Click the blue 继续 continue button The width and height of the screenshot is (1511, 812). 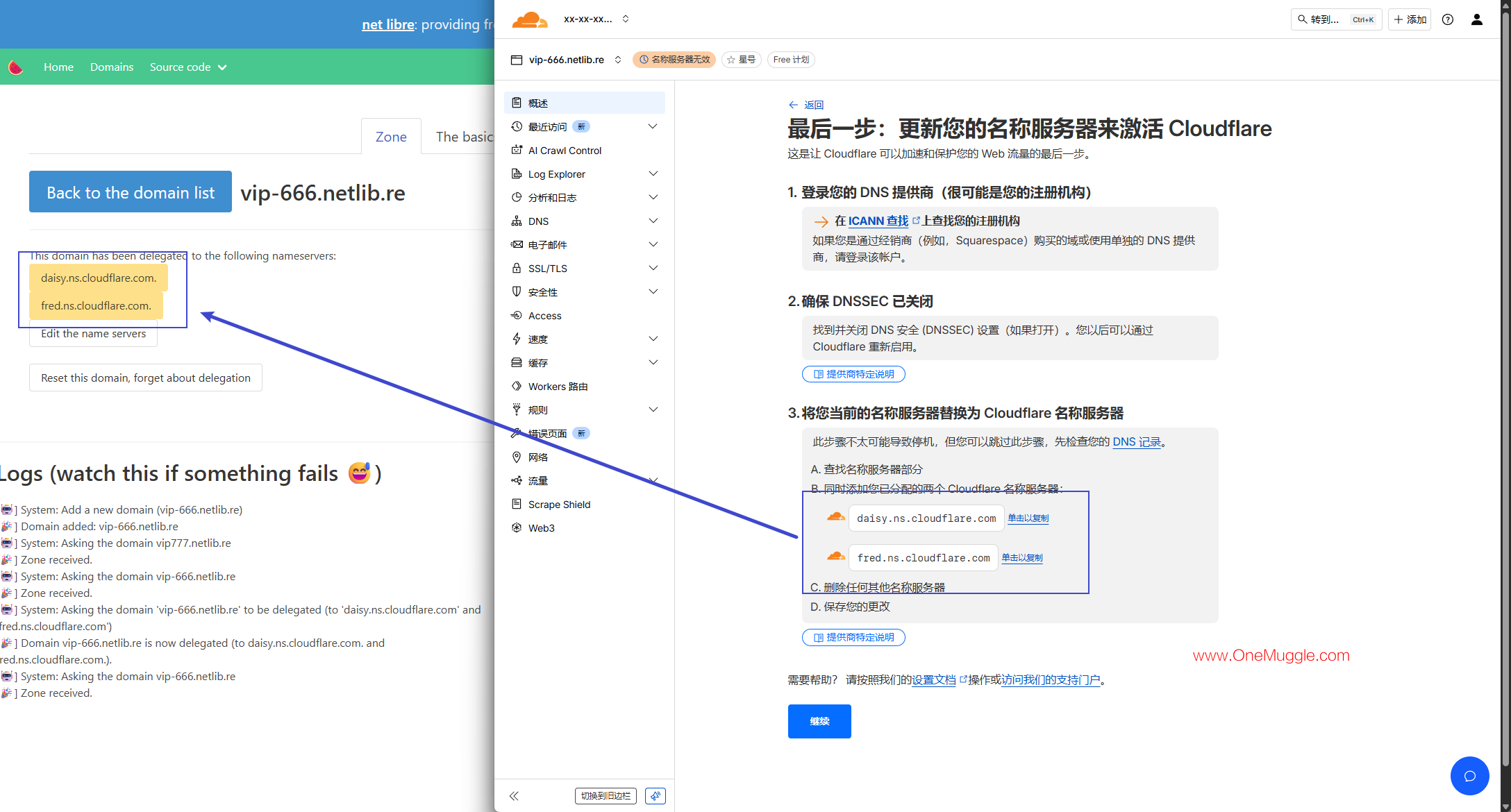819,721
